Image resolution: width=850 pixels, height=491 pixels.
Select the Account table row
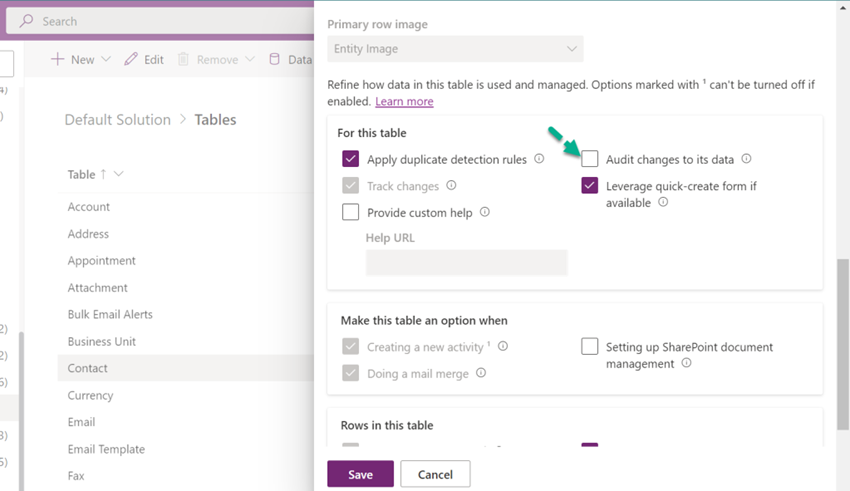point(185,206)
